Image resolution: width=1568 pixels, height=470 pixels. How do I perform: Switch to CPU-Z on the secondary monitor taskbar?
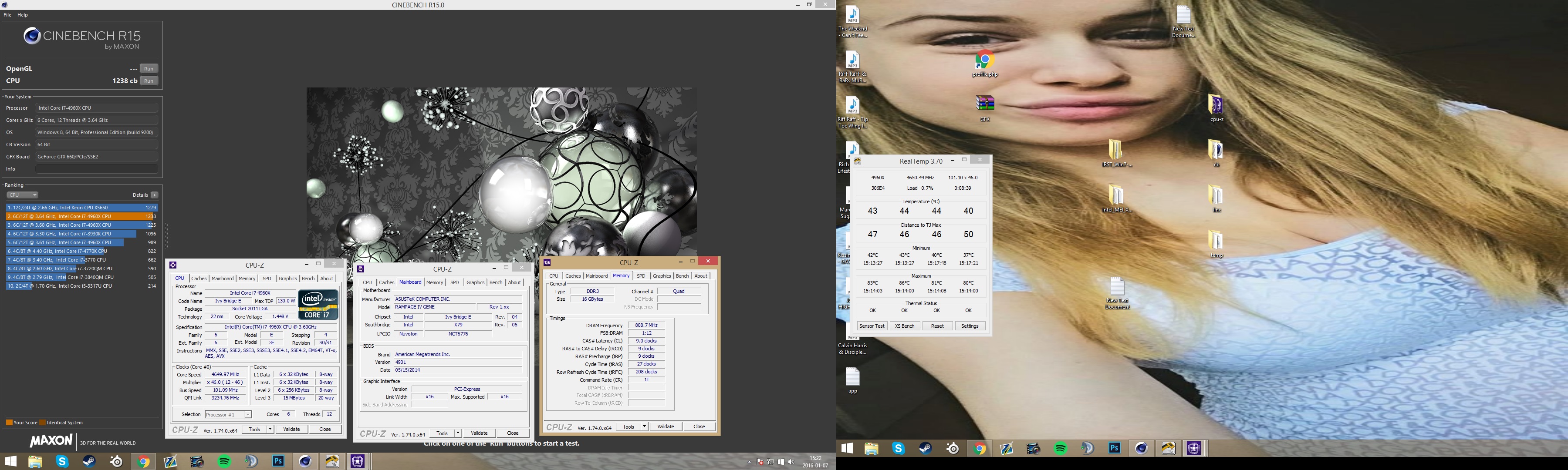coord(1194,449)
